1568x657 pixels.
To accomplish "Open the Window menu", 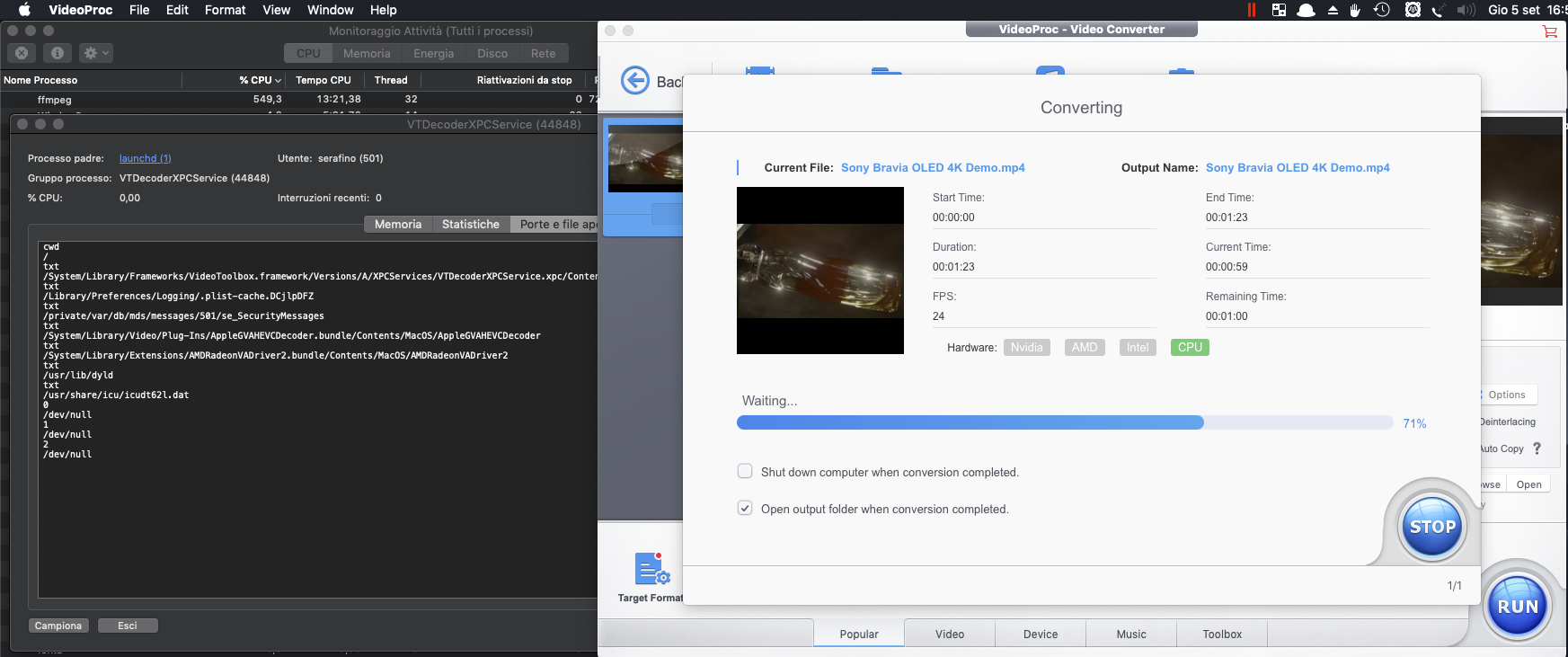I will point(330,10).
